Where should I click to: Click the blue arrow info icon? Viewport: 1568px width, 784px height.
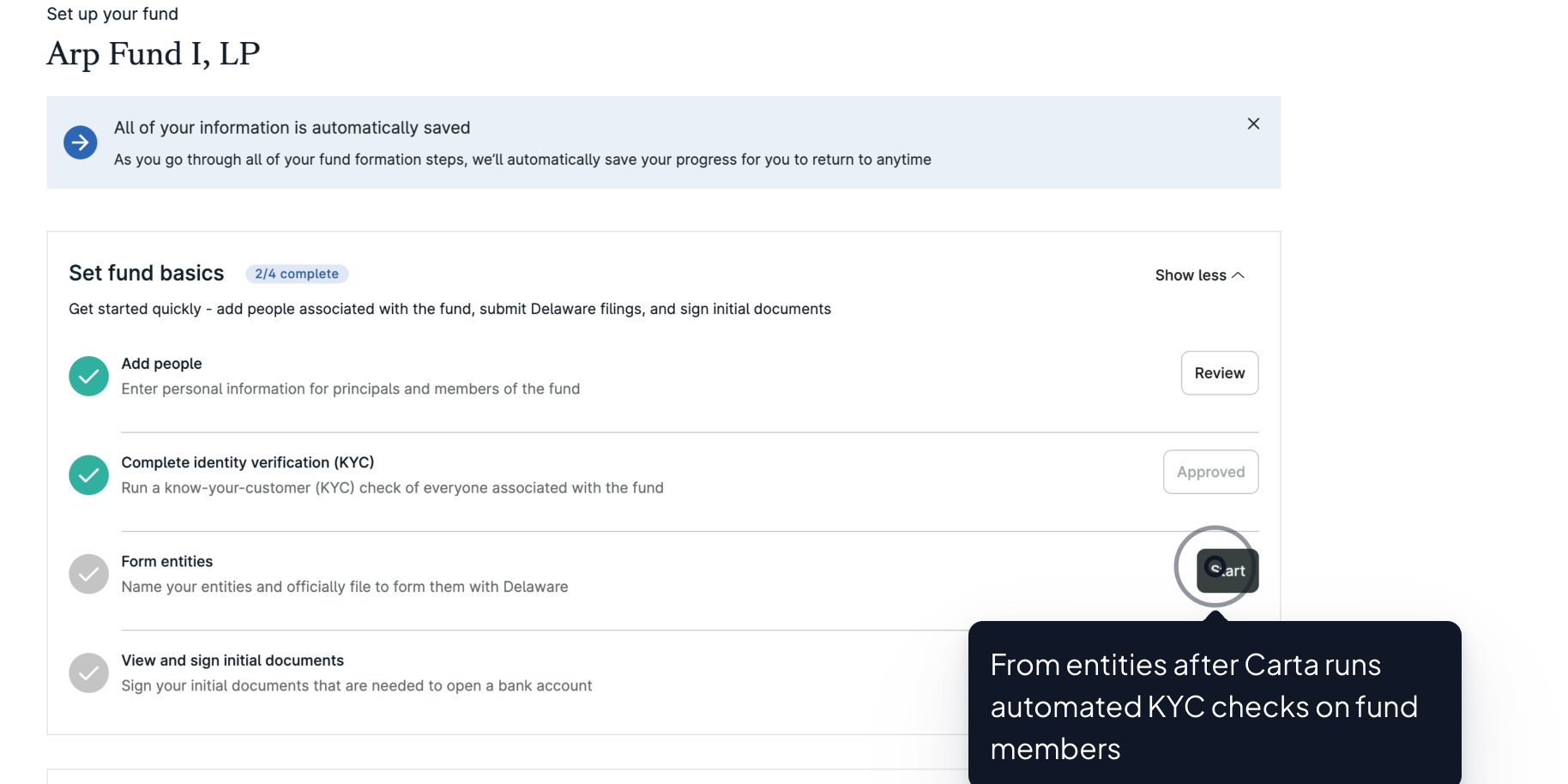tap(81, 142)
